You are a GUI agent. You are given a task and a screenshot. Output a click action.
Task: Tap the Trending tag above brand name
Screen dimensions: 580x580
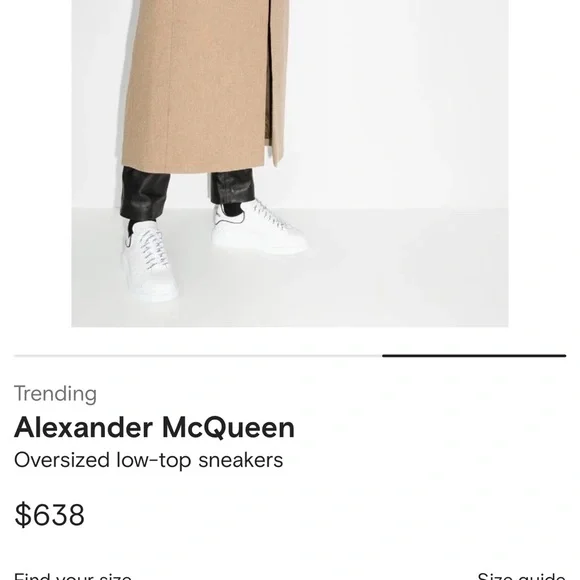click(x=55, y=394)
